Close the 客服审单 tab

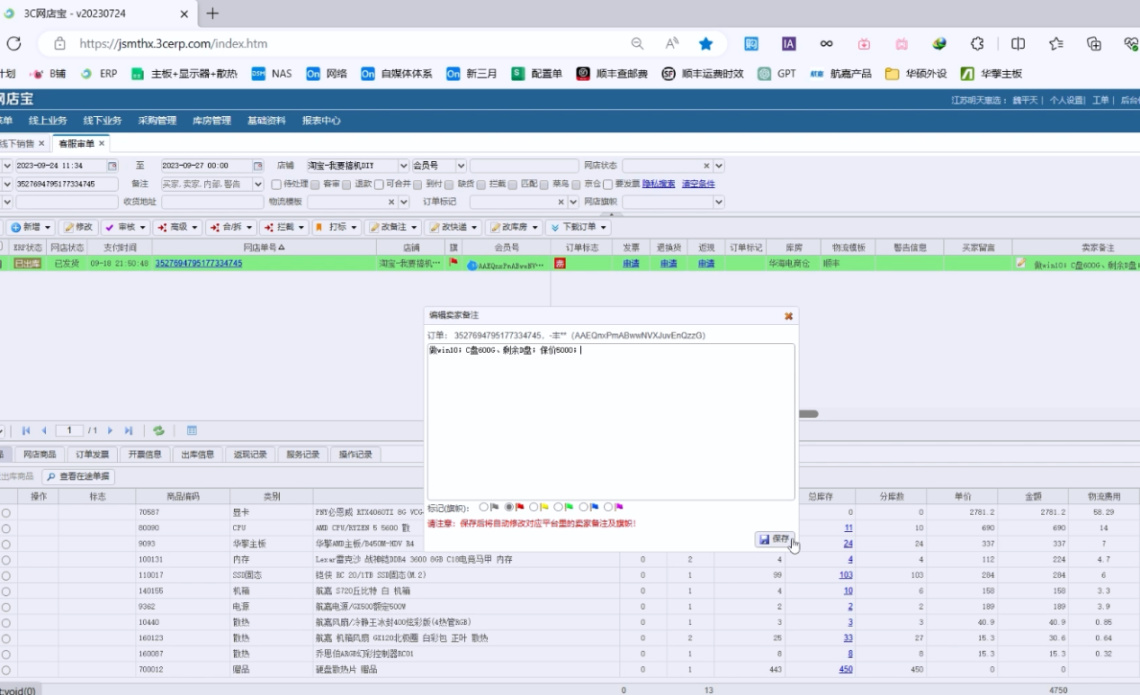coord(102,143)
